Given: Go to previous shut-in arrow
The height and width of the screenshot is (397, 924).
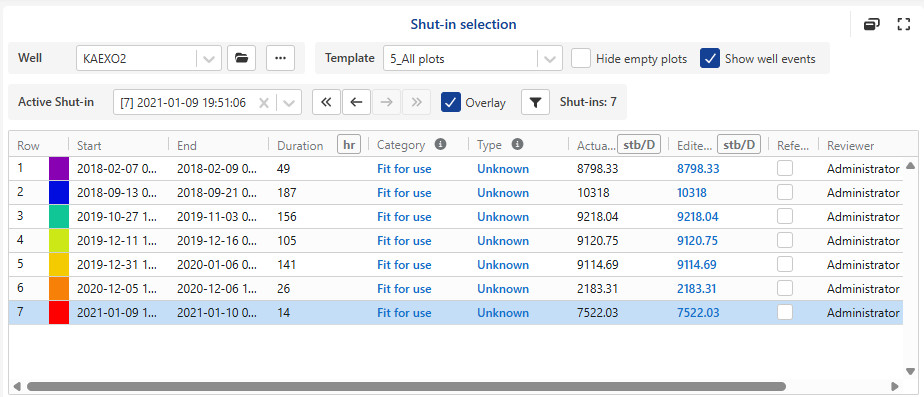Looking at the screenshot, I should [356, 102].
